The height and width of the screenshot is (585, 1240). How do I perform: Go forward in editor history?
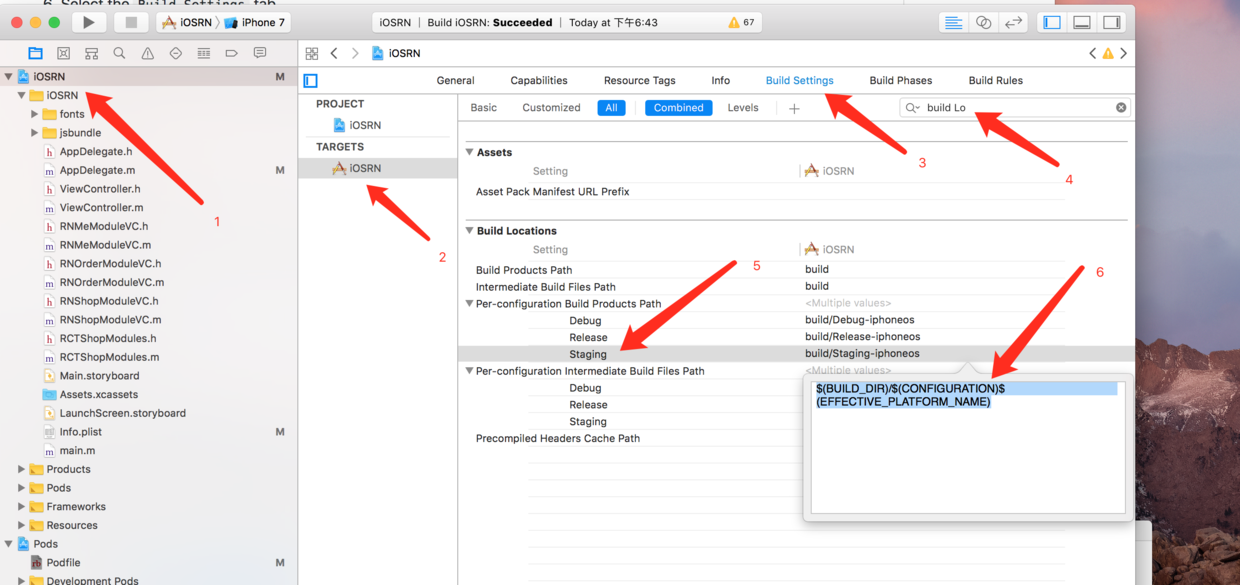coord(355,53)
